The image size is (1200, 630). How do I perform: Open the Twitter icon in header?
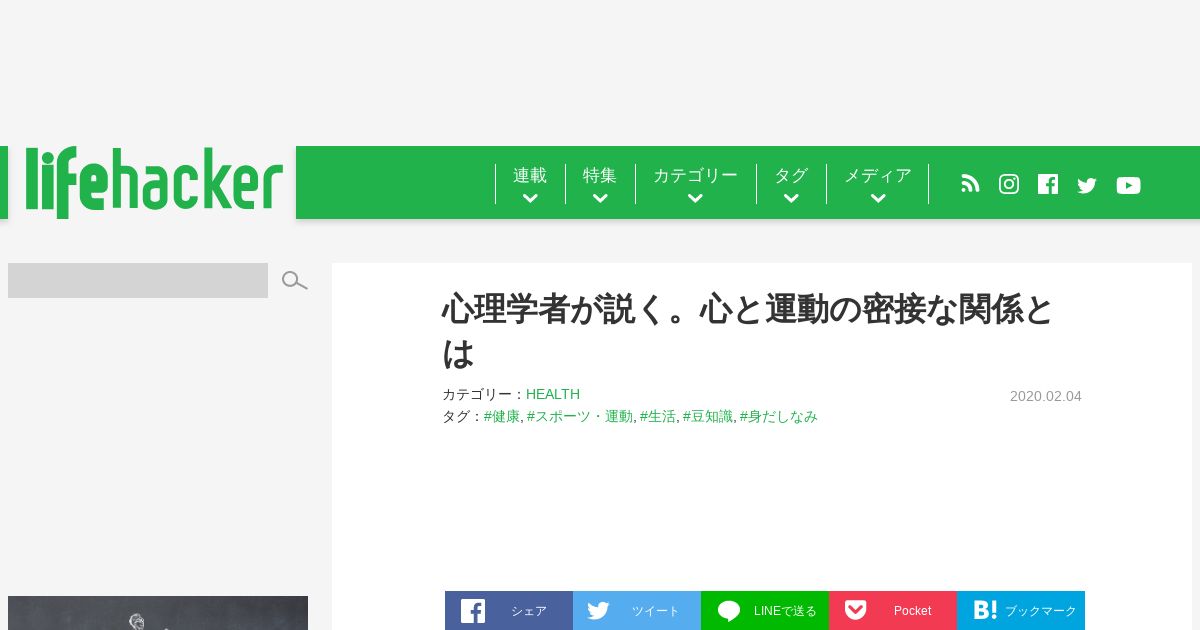coord(1087,185)
